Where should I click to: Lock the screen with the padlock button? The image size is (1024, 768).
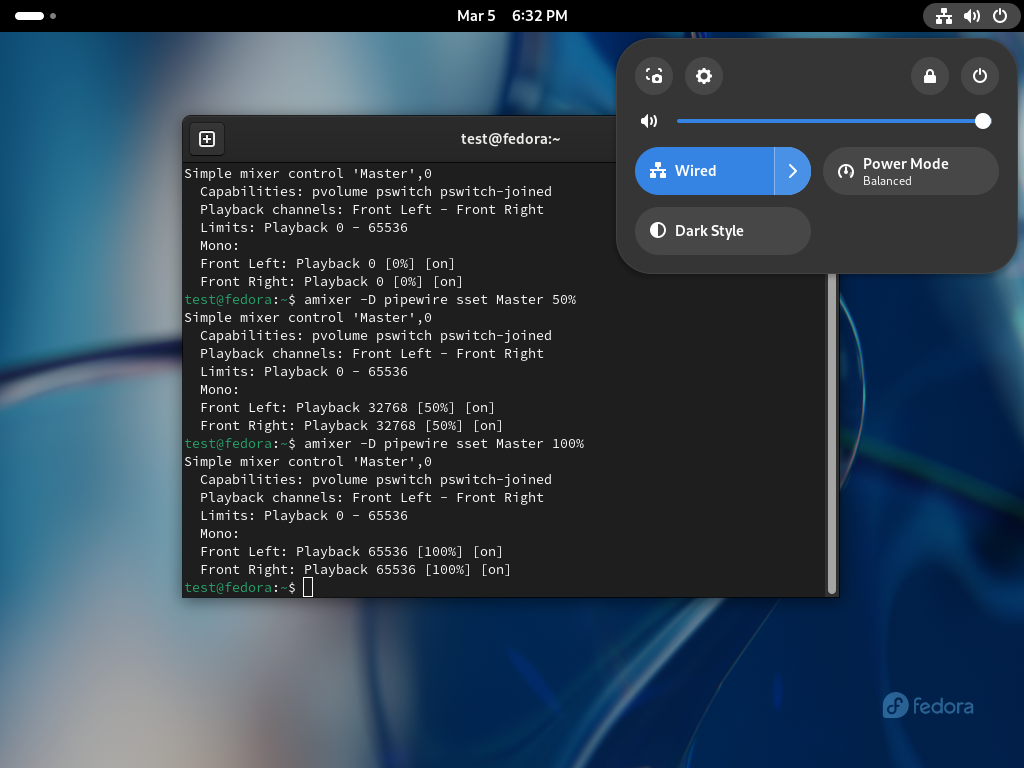click(x=929, y=76)
